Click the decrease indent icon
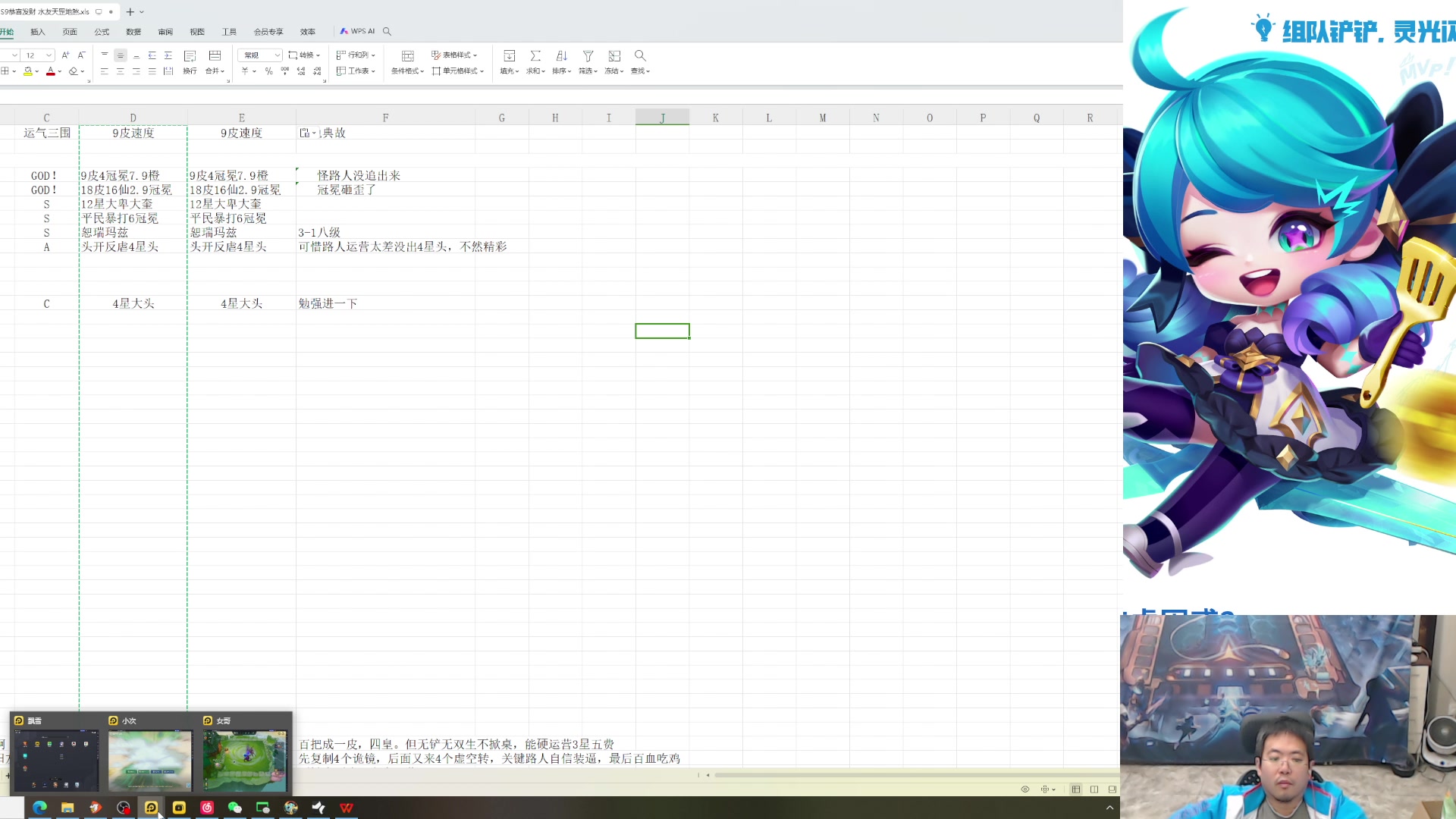Screen dimensions: 1456x819 point(152,55)
